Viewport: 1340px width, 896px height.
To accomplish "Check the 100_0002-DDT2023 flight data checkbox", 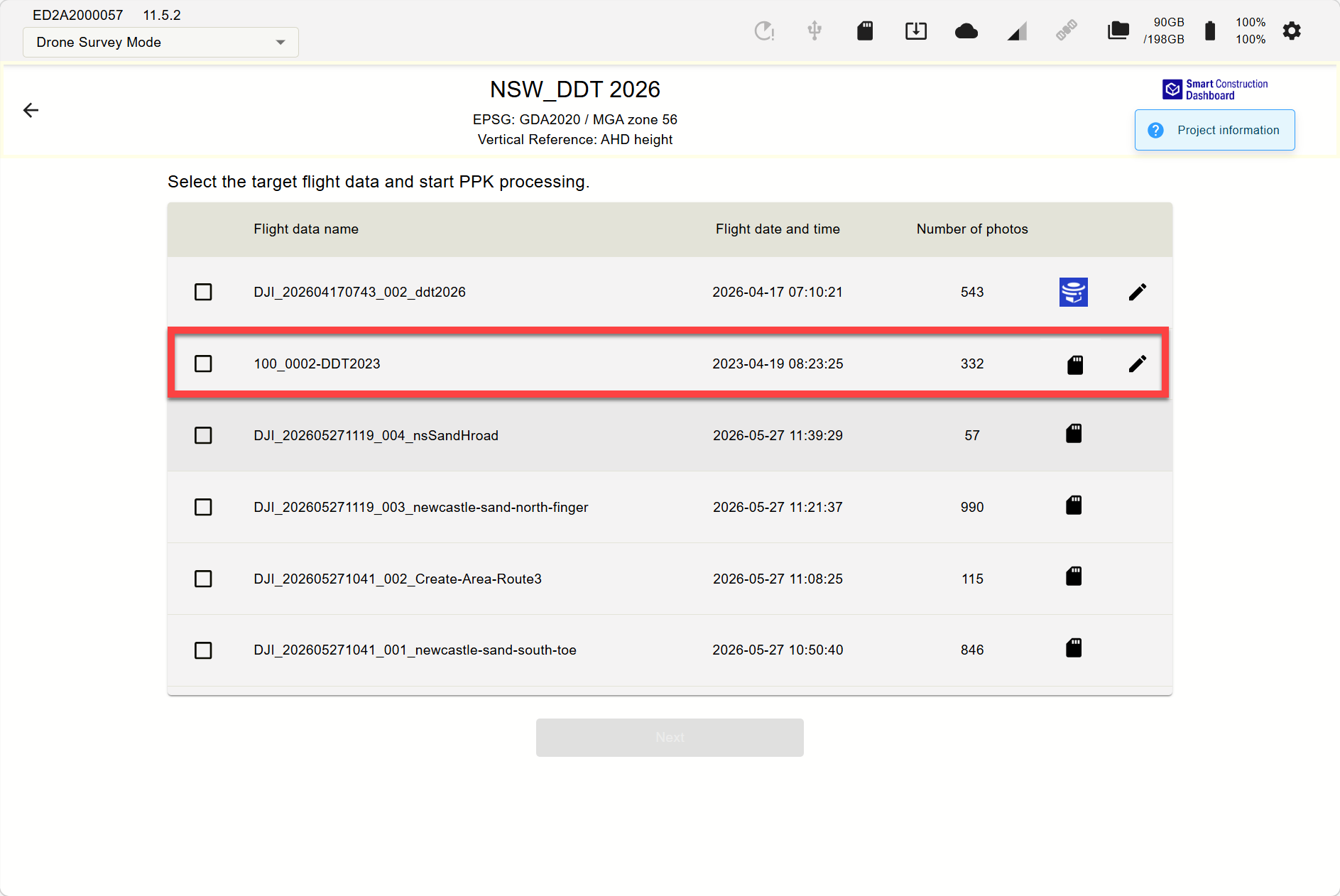I will click(203, 364).
